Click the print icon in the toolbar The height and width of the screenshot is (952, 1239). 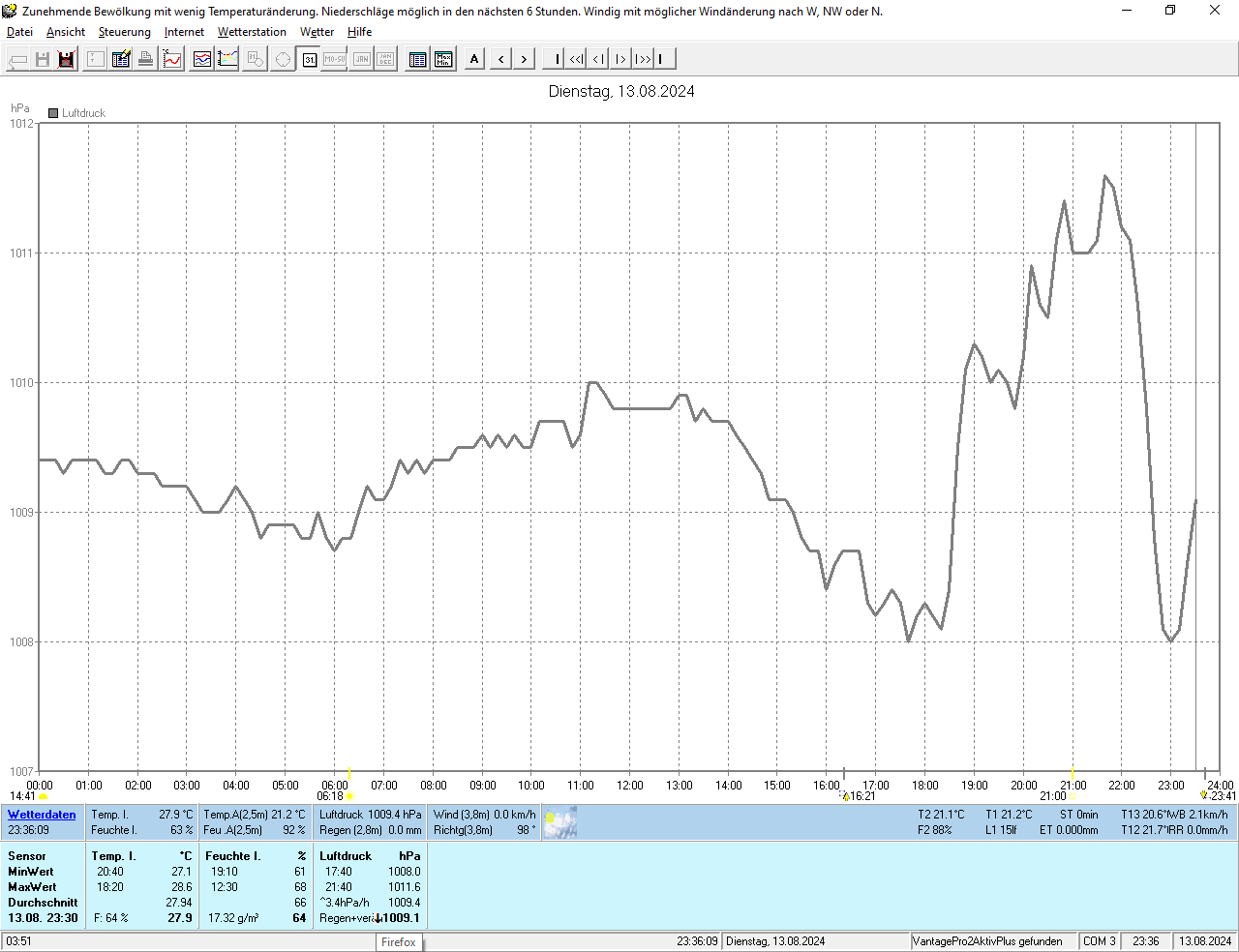click(145, 59)
